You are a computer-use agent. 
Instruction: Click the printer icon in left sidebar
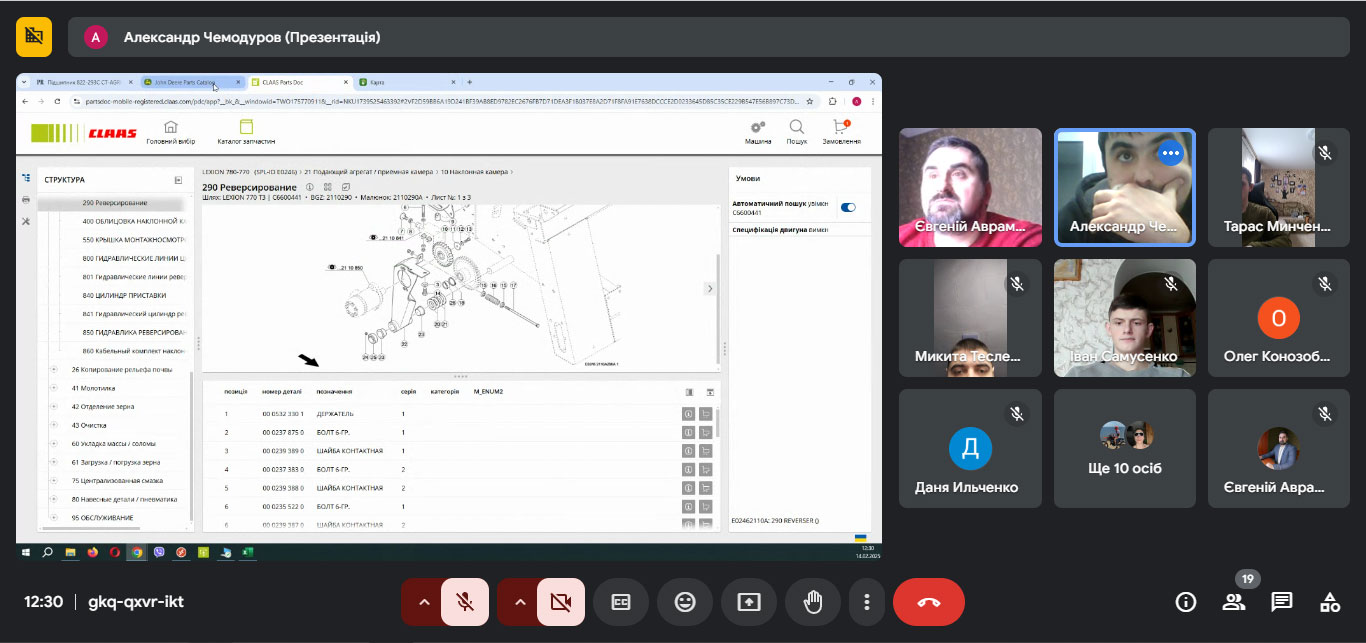pyautogui.click(x=26, y=199)
